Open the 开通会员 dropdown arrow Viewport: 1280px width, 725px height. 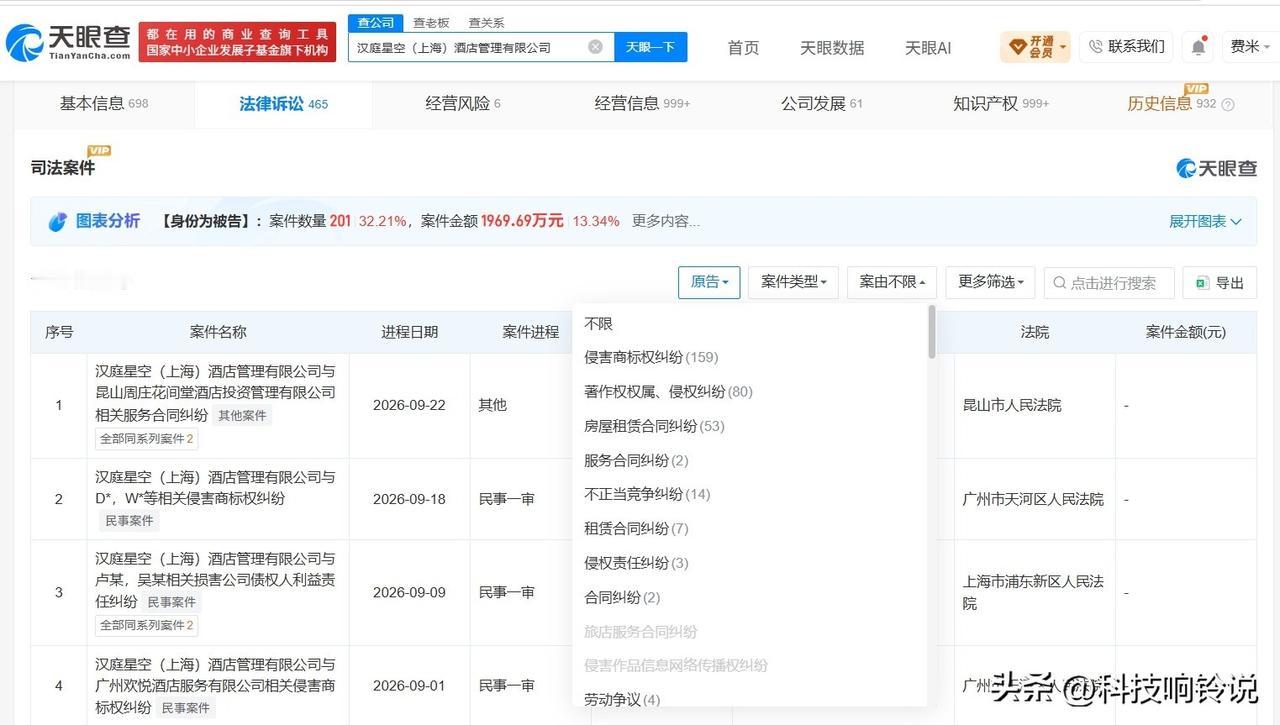click(1063, 47)
